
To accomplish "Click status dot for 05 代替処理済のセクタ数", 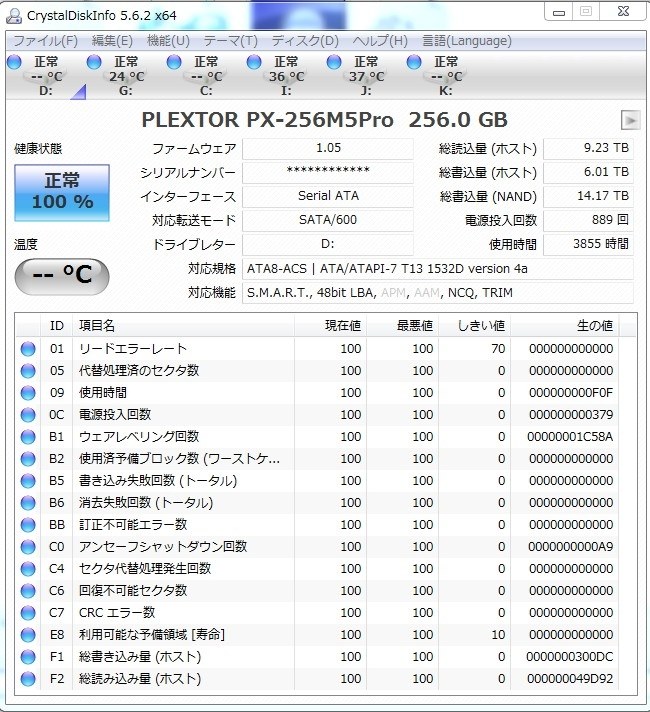I will (28, 371).
